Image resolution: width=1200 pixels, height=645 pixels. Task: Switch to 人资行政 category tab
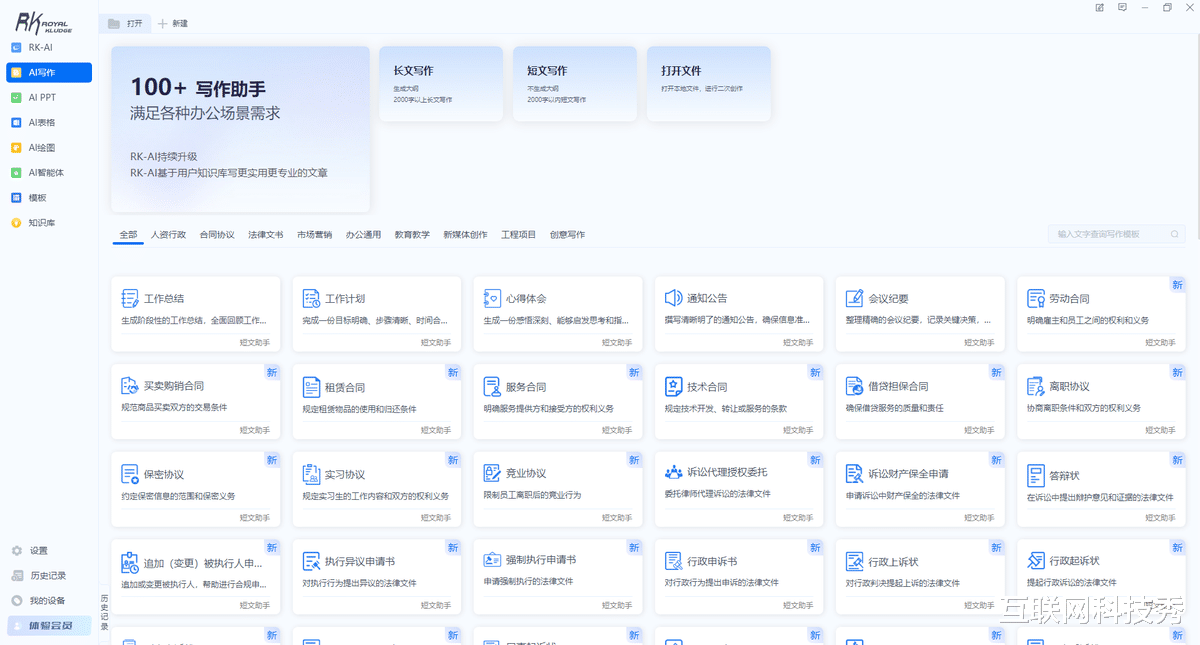tap(168, 235)
